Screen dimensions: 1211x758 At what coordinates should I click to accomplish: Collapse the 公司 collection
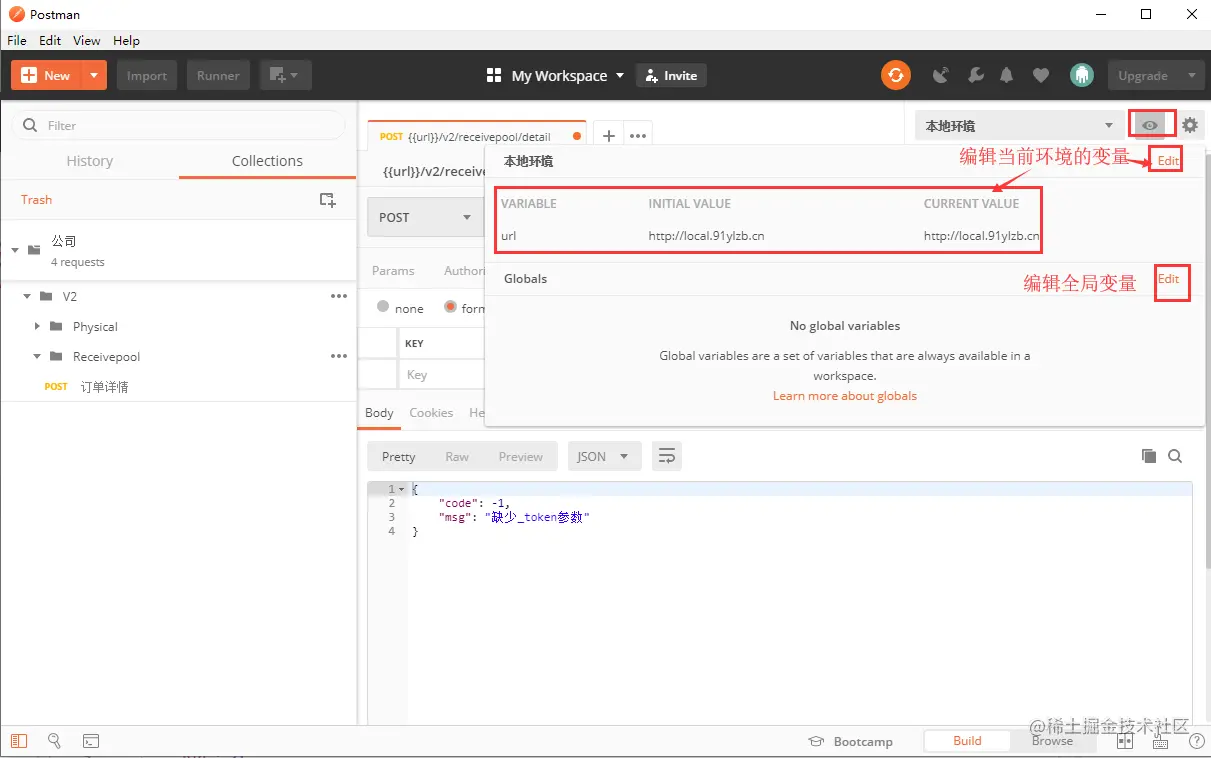click(x=15, y=250)
